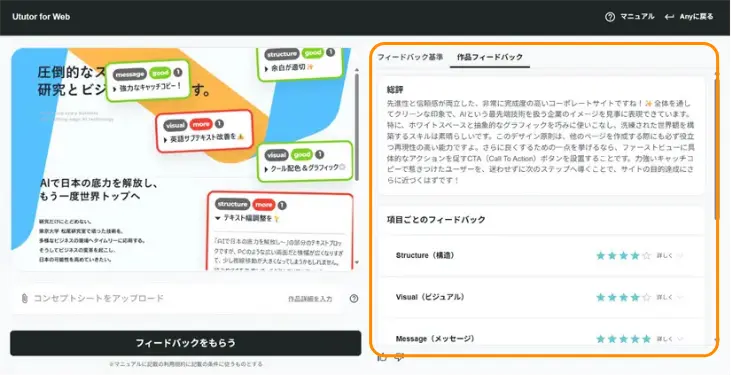The width and height of the screenshot is (731, 375).
Task: Expand 詳しく for Structure（構造）
Action: [x=670, y=256]
